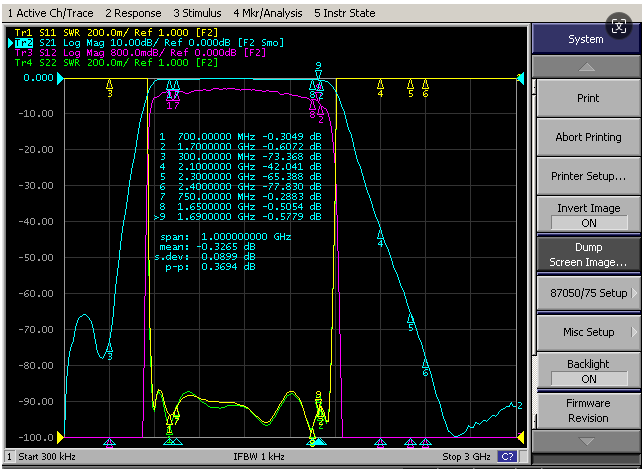Viewport: 644px width, 469px height.
Task: Click Dump Screen Image softkey
Action: click(x=588, y=255)
